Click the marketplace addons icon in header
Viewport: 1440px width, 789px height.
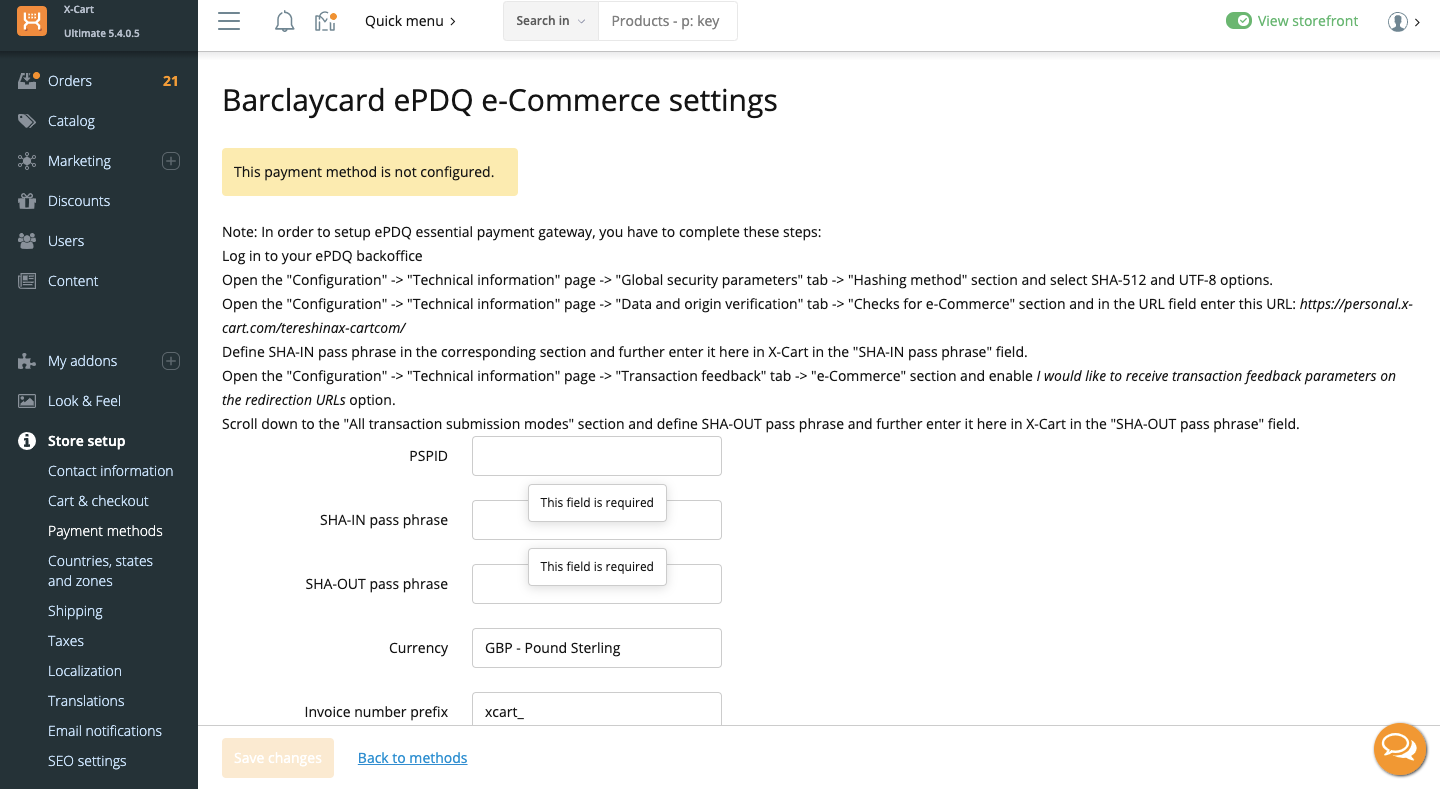pyautogui.click(x=325, y=21)
